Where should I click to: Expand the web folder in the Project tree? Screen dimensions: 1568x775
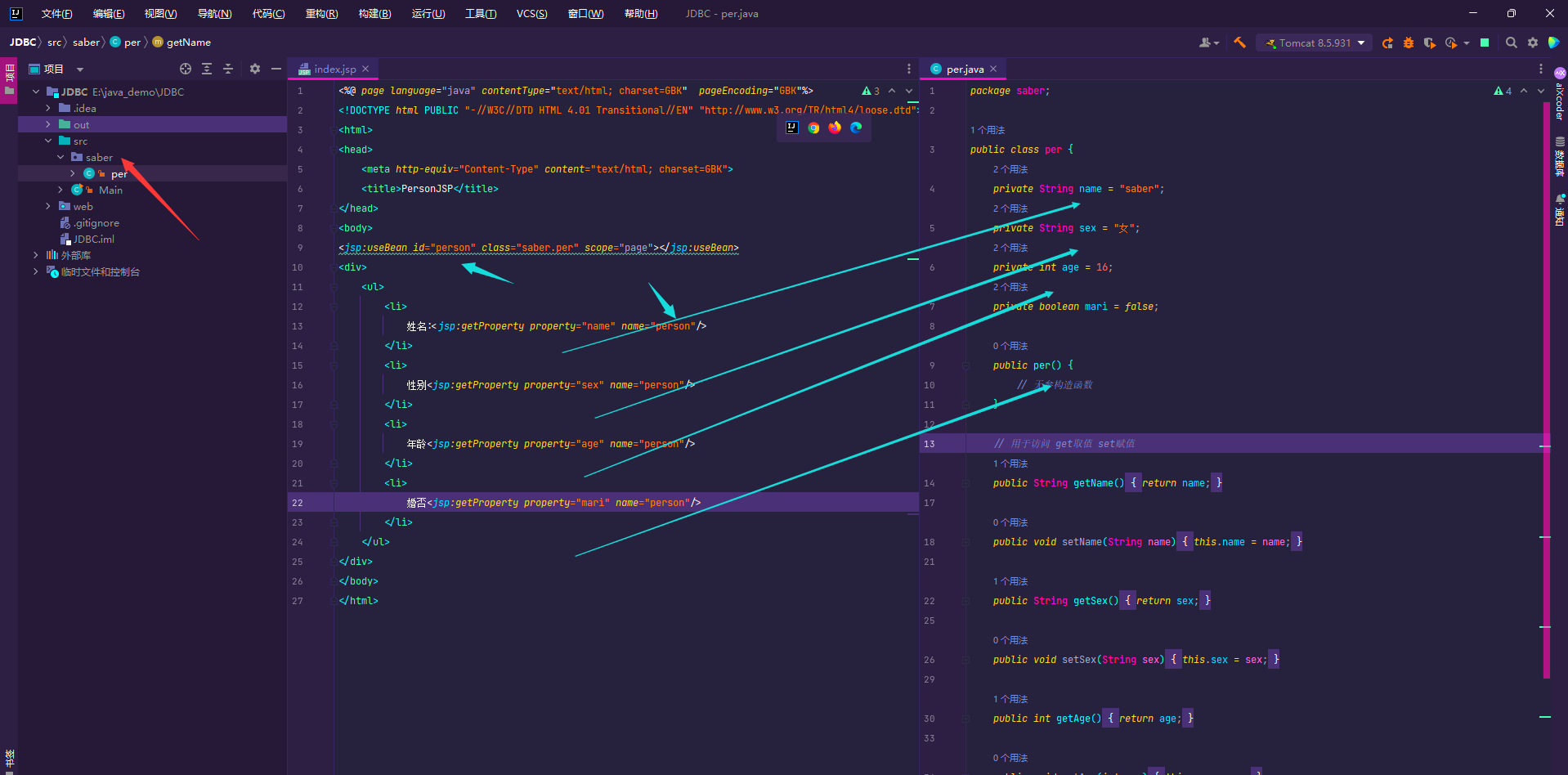(x=48, y=206)
